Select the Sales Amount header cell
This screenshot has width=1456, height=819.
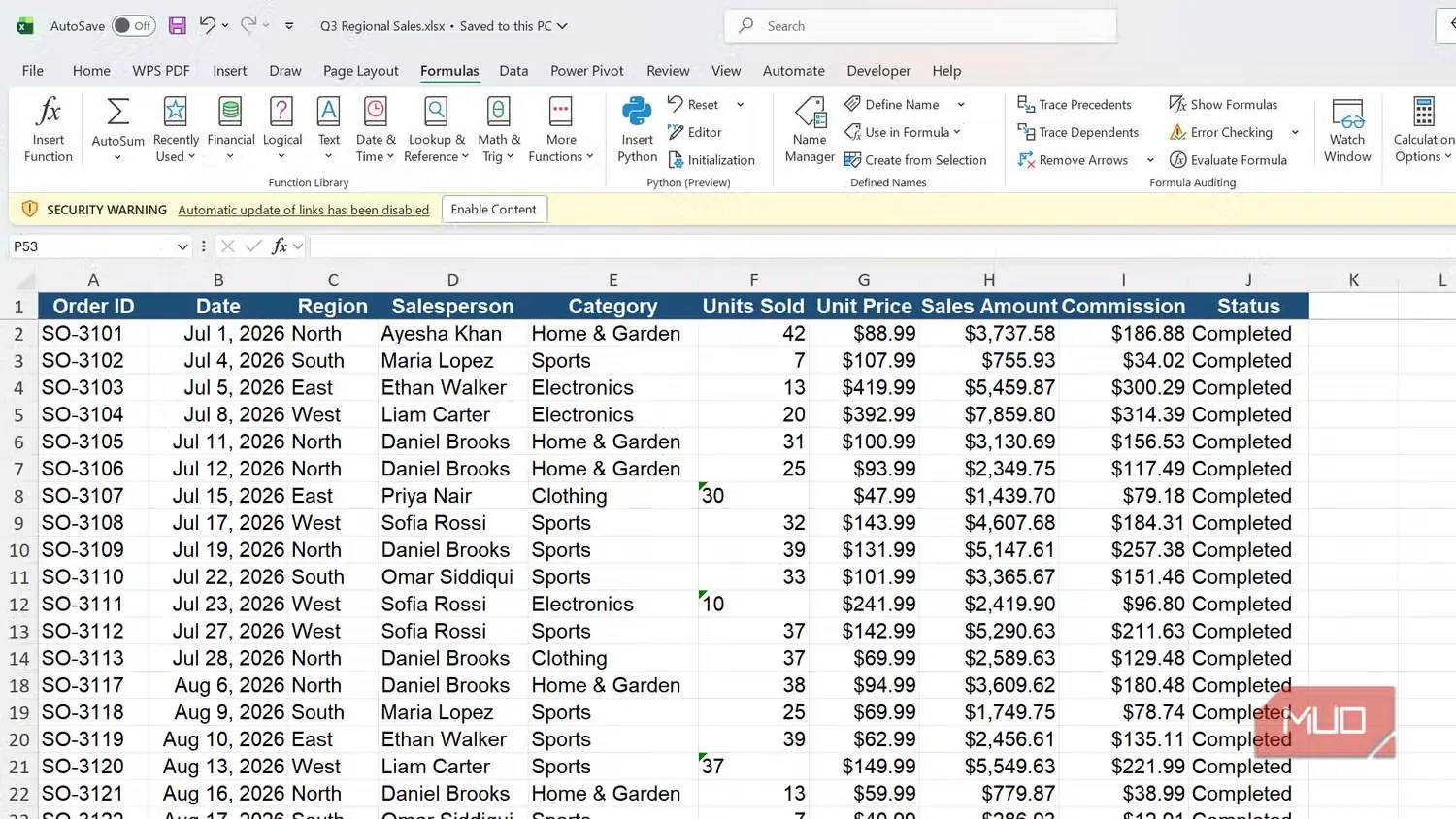click(989, 307)
